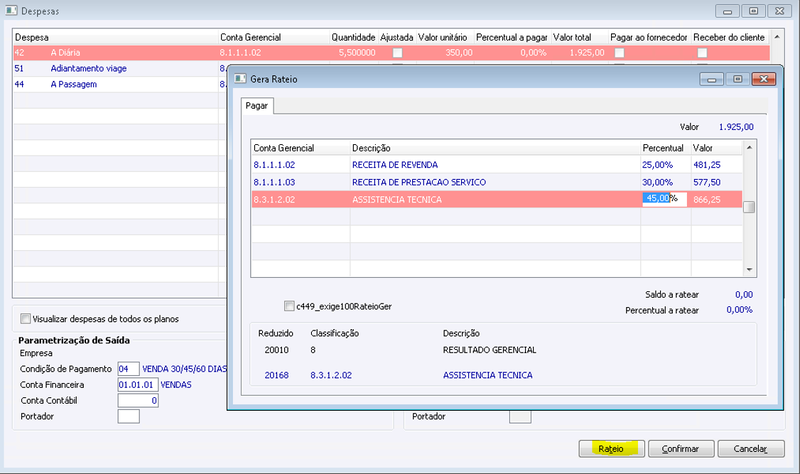Click the Despesas window title icon
The width and height of the screenshot is (800, 474).
coord(11,10)
